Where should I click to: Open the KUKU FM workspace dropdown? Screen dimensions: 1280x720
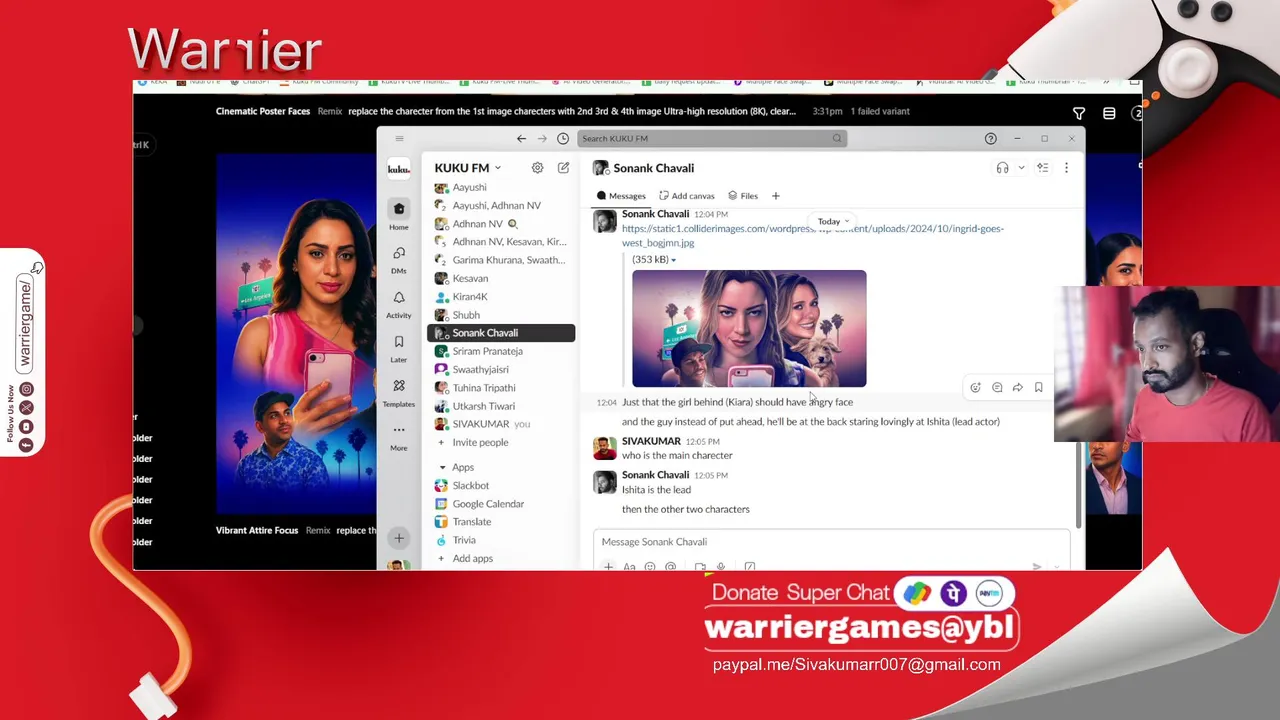click(467, 168)
